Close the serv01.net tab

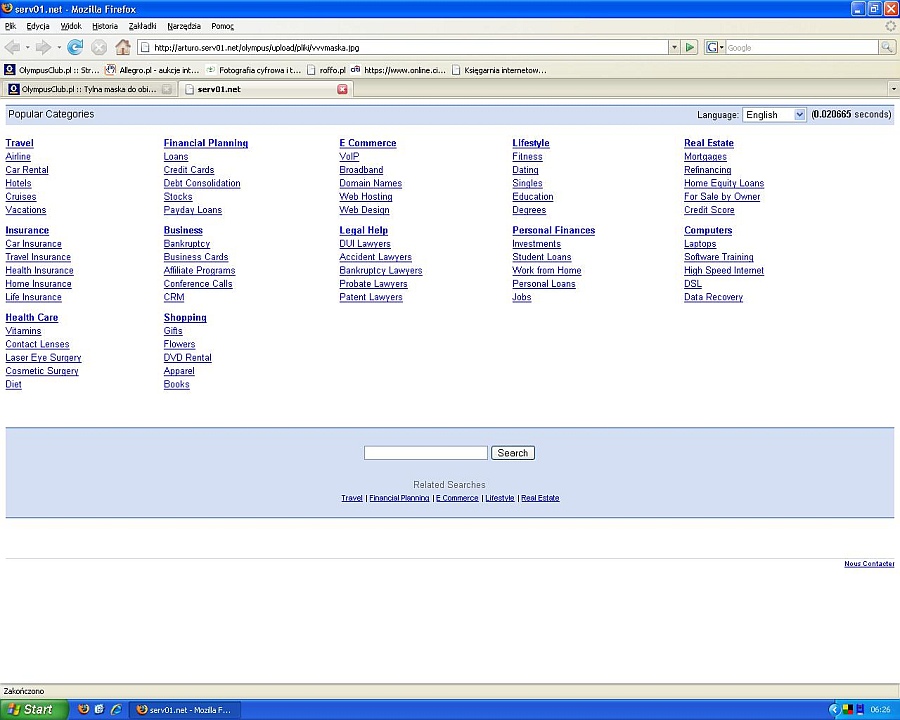pyautogui.click(x=342, y=89)
